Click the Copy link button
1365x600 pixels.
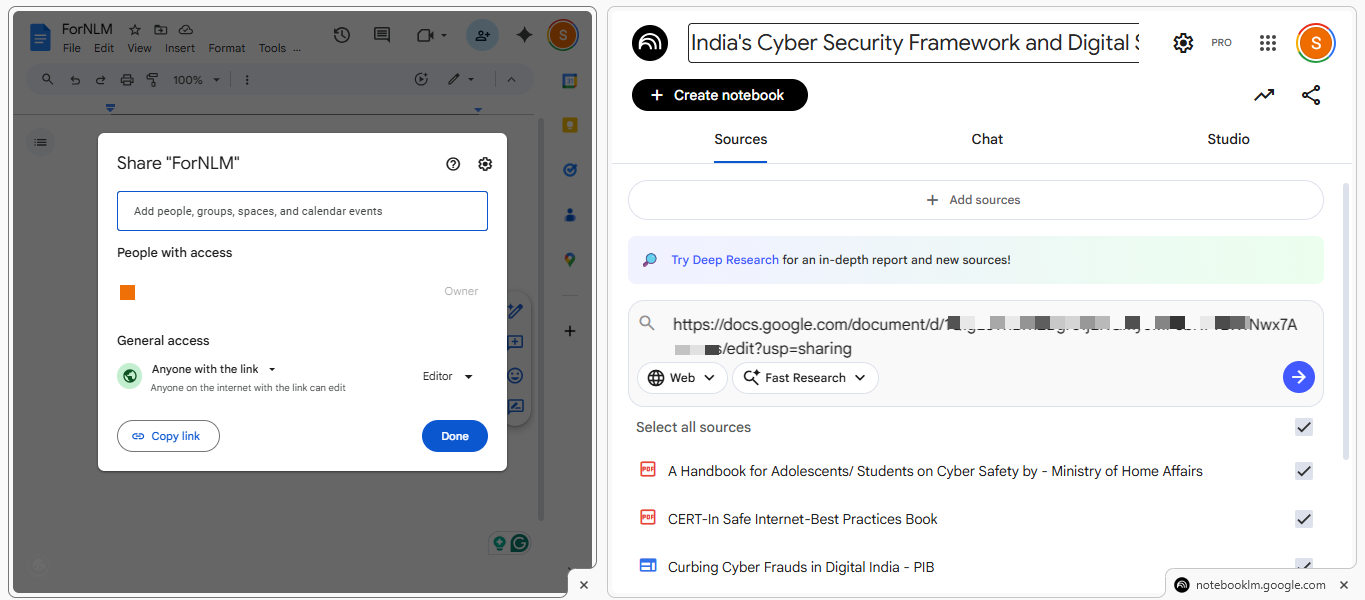tap(168, 436)
